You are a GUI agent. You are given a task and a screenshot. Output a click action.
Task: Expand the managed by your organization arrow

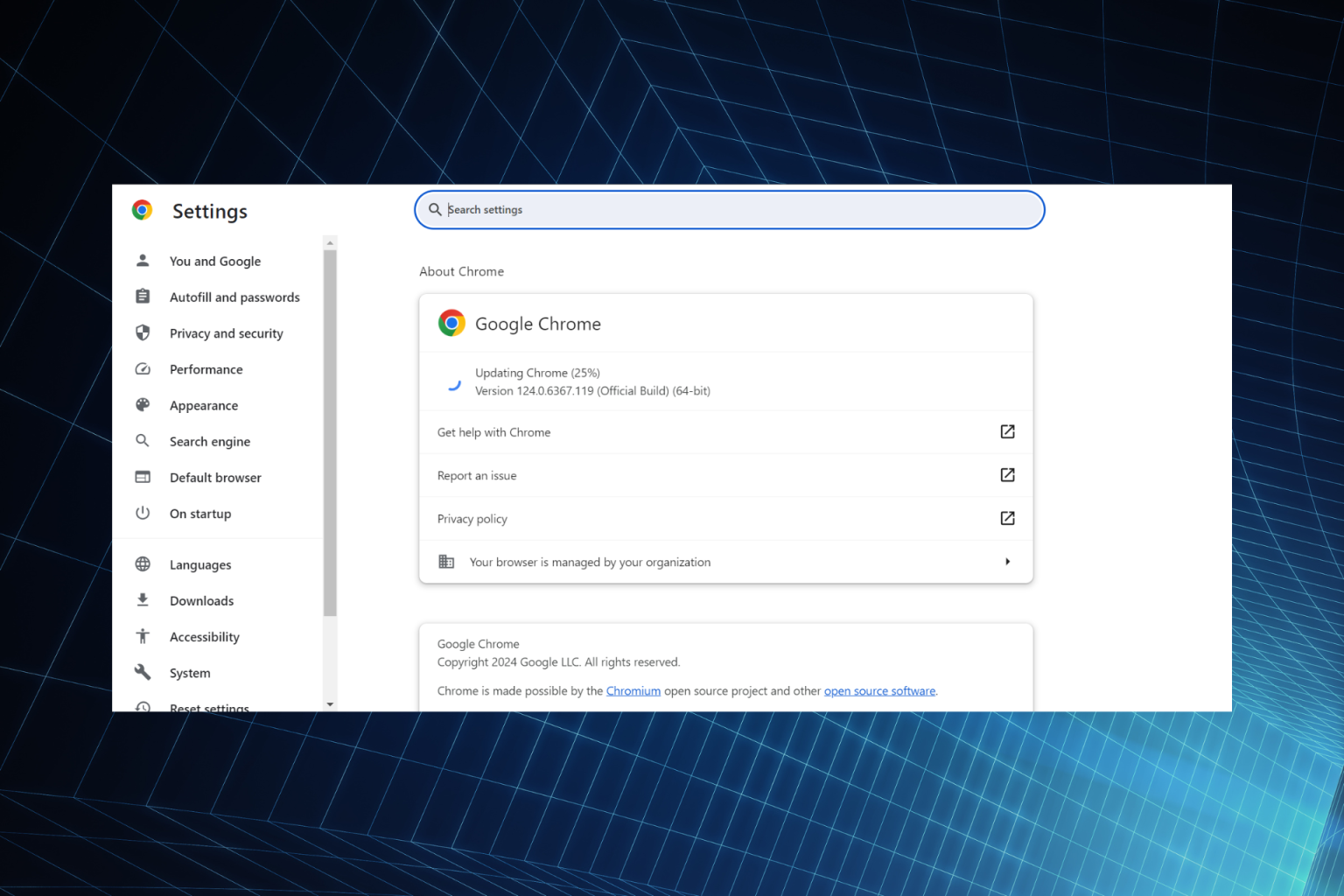click(1007, 562)
